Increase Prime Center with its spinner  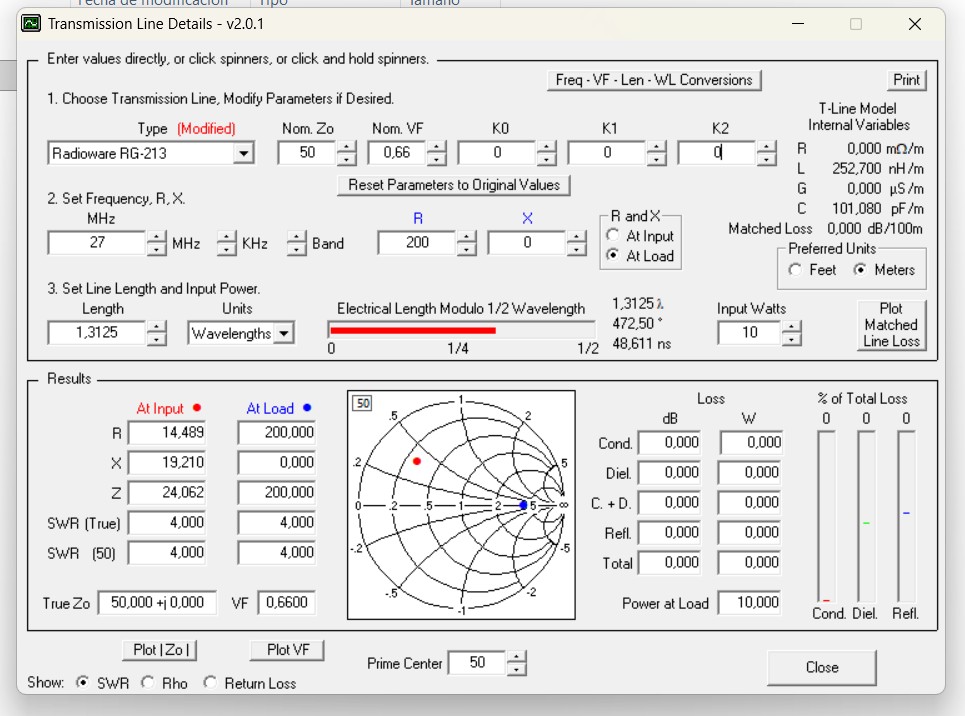pos(516,657)
